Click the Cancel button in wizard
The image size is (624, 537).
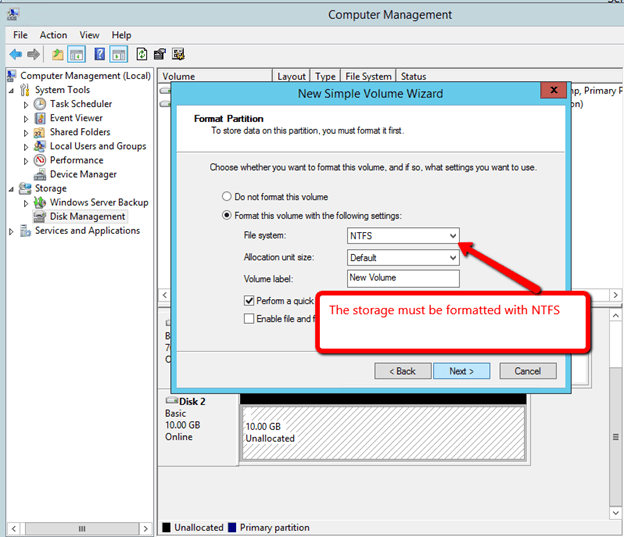tap(527, 371)
